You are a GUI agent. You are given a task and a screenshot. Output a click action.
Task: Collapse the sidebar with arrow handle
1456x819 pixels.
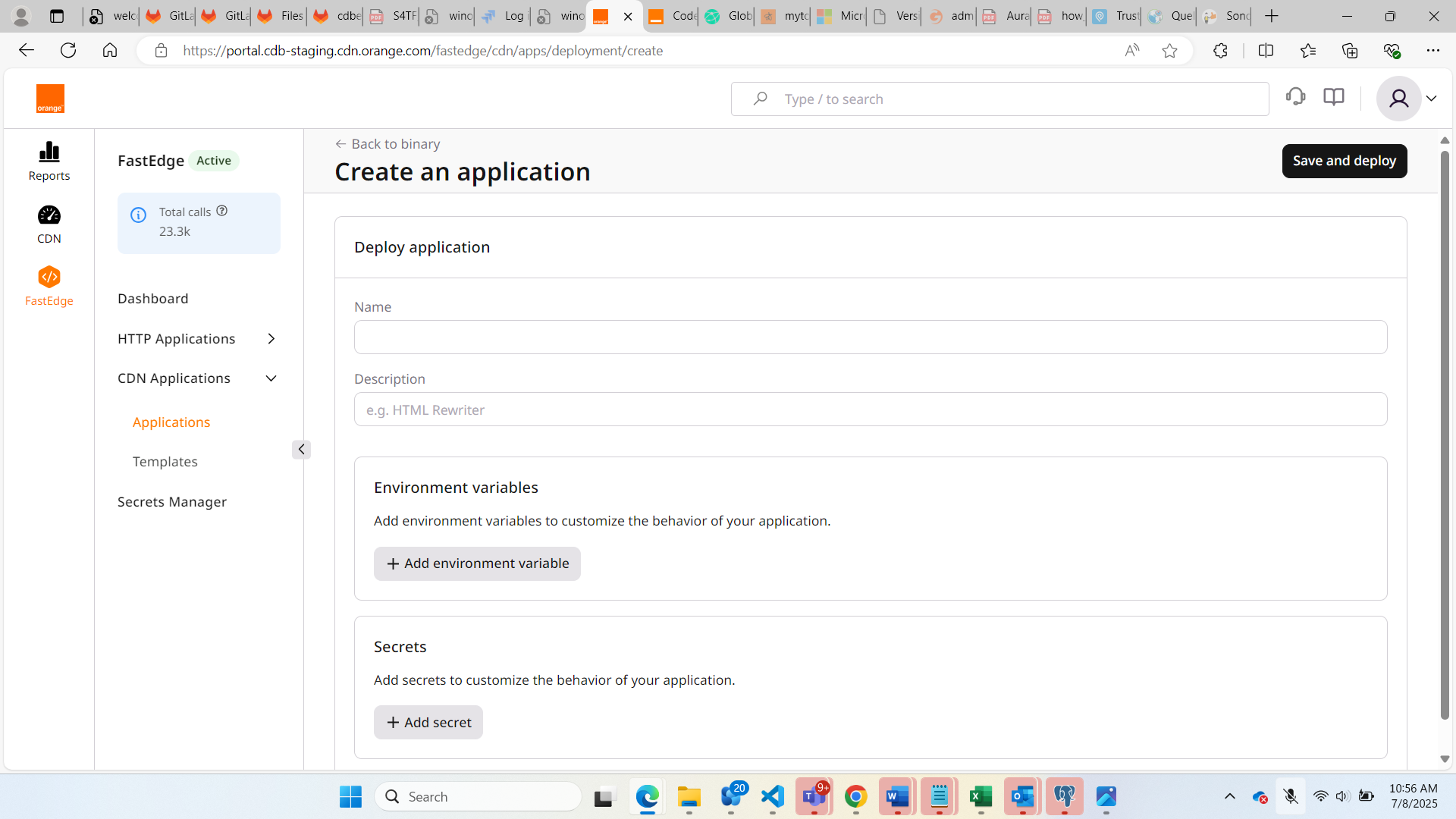[x=301, y=450]
